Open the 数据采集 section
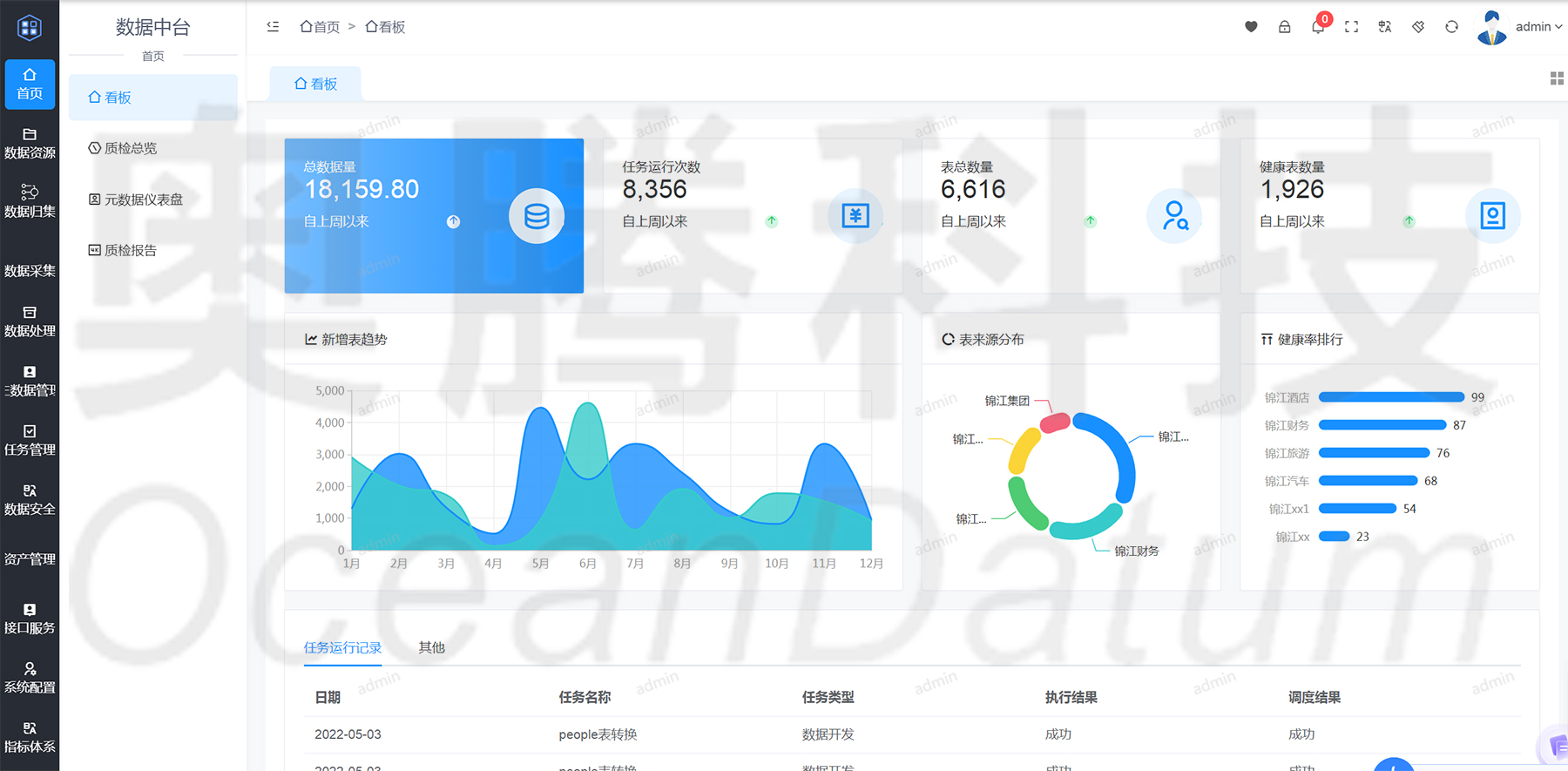The height and width of the screenshot is (771, 1568). tap(30, 270)
